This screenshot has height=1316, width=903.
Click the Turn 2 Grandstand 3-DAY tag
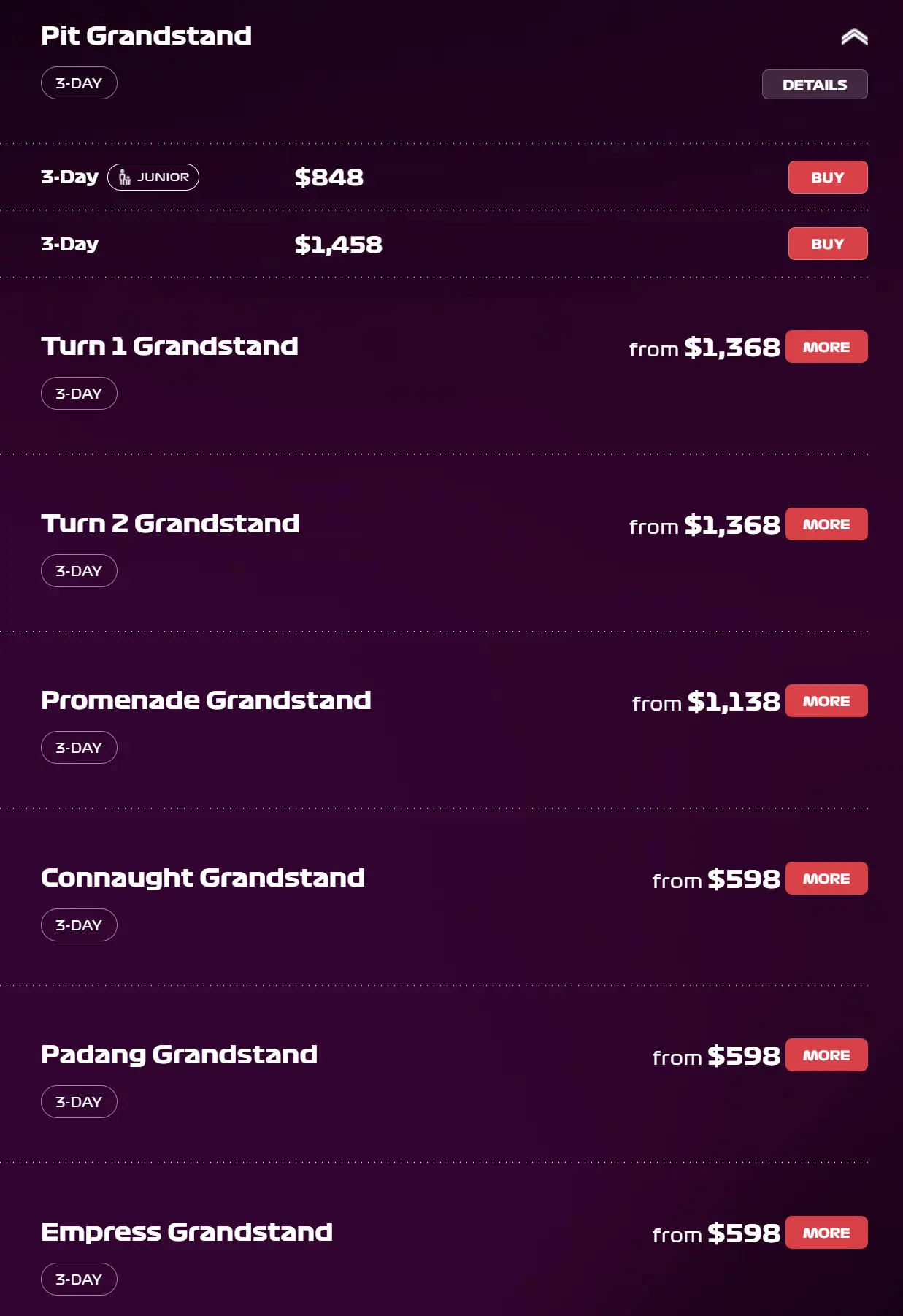pos(79,571)
